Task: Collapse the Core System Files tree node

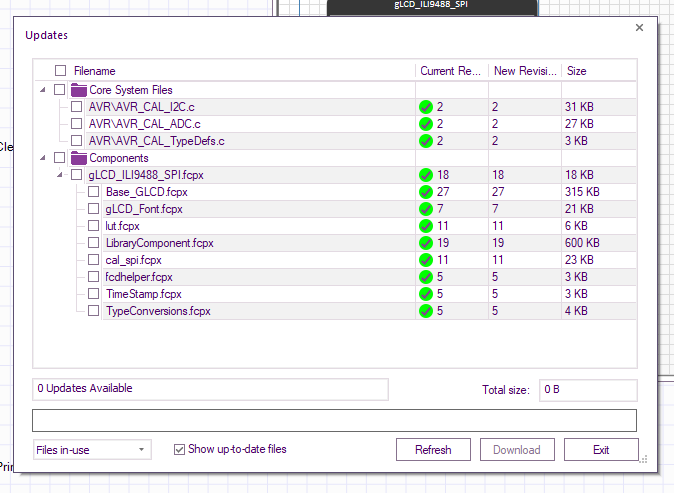Action: pyautogui.click(x=43, y=90)
